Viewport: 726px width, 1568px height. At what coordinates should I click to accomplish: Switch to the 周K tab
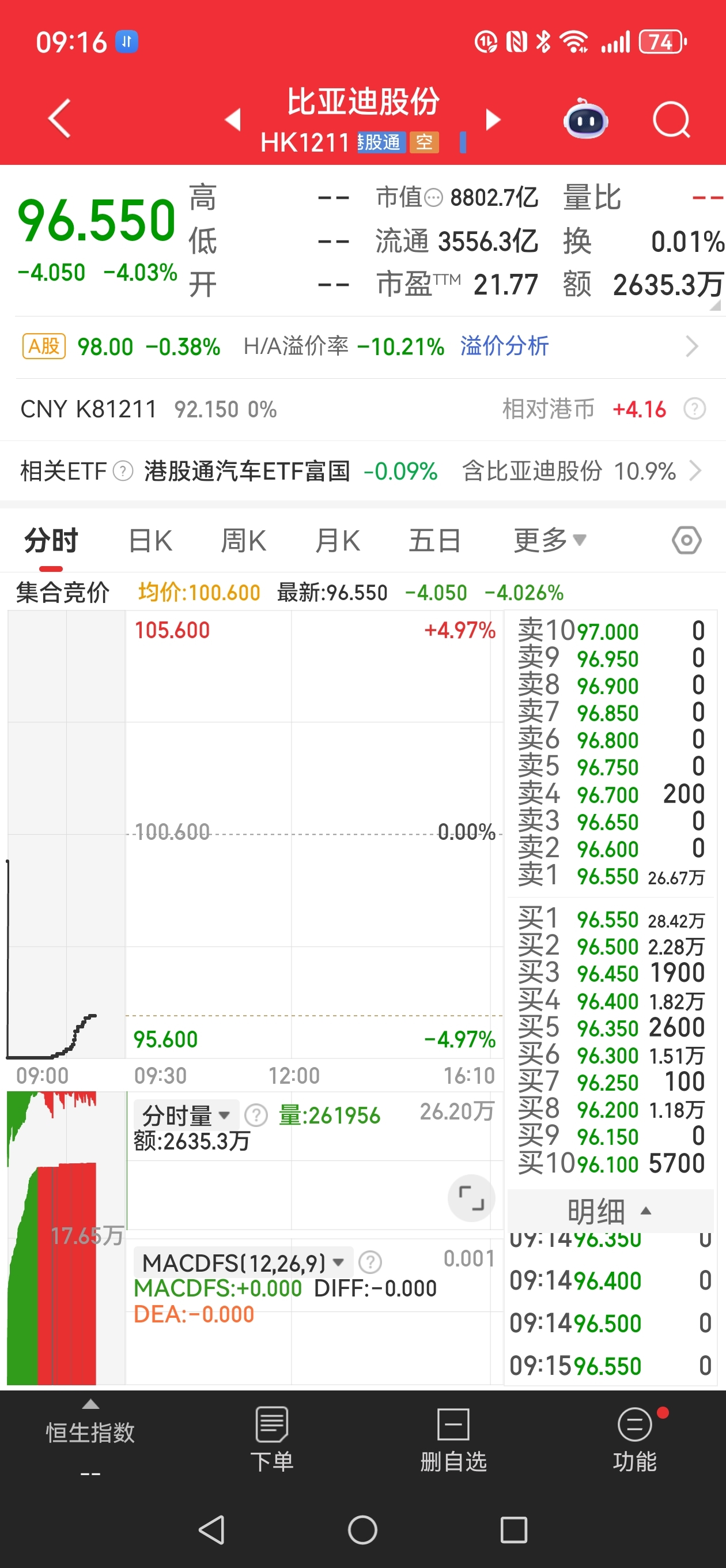click(x=243, y=541)
